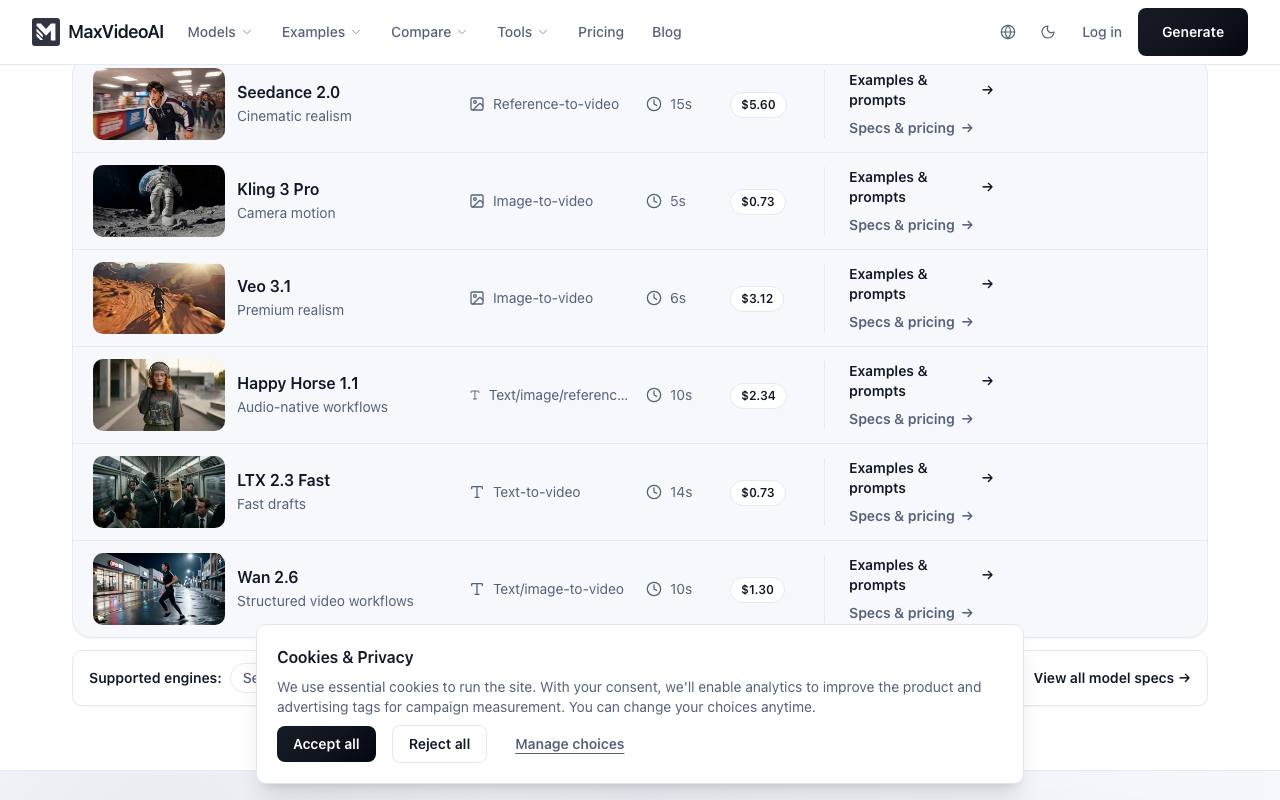Image resolution: width=1280 pixels, height=800 pixels.
Task: Open the Blog page
Action: coord(667,32)
